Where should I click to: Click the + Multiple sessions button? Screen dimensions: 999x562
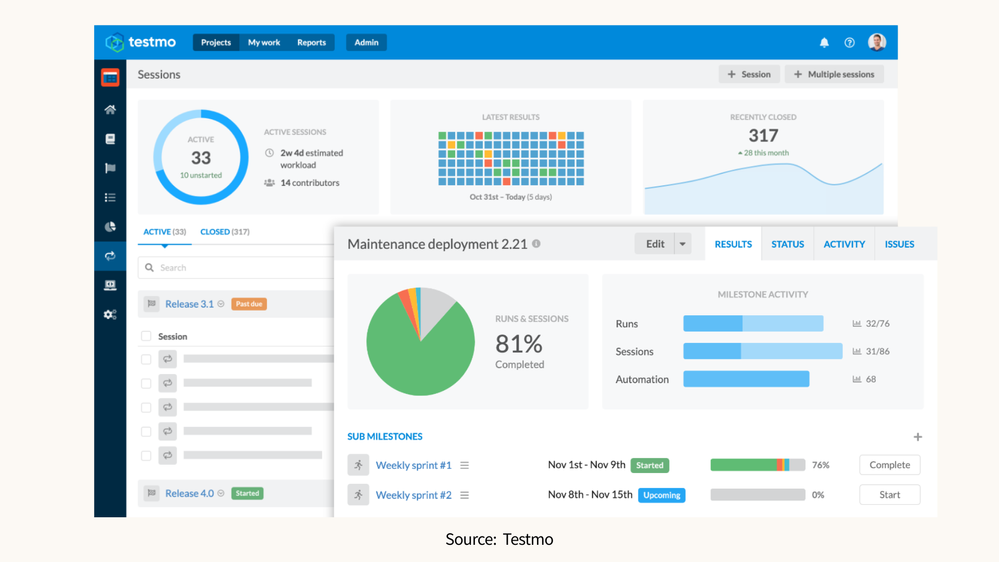[834, 75]
